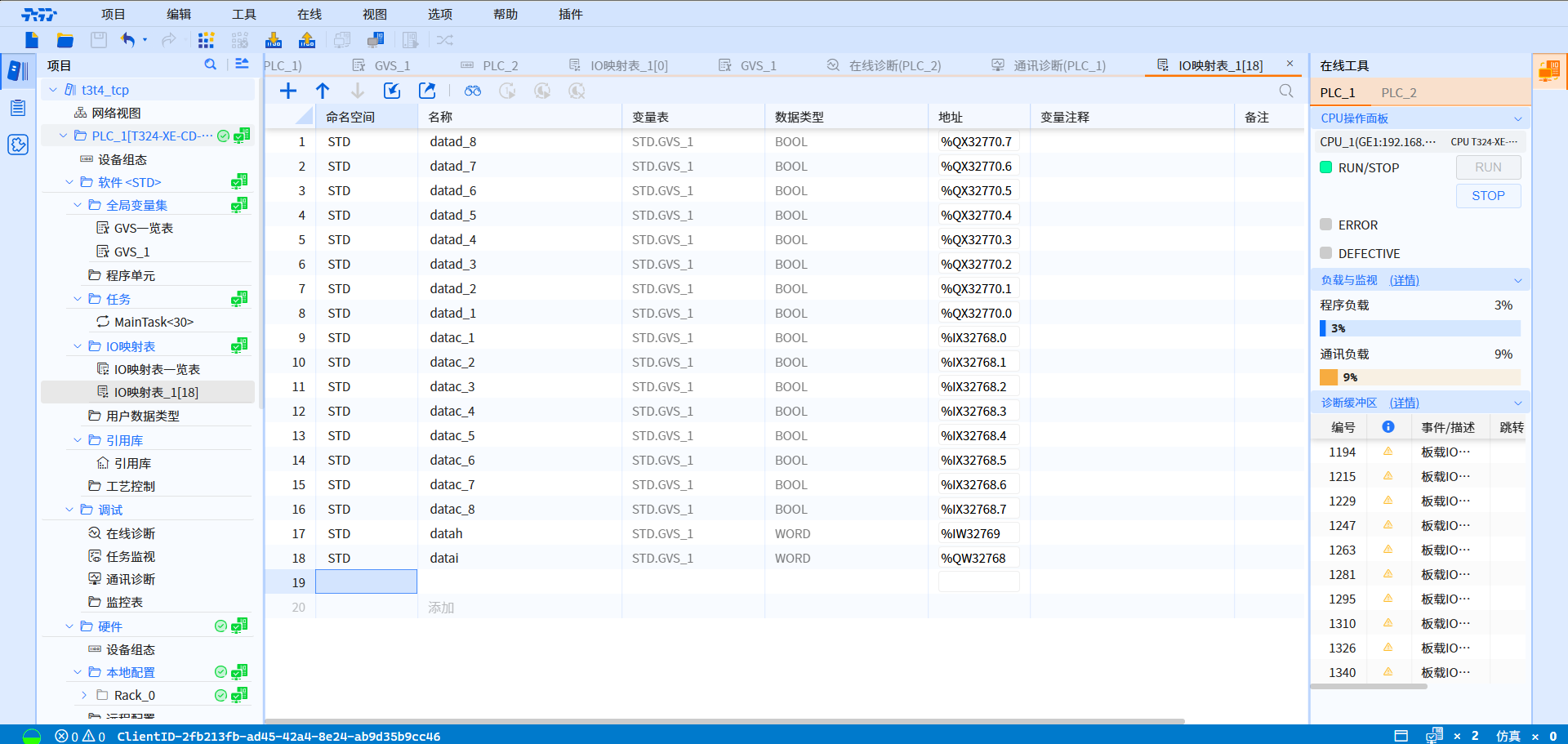The image size is (1568, 744).
Task: Download the program to the PLC
Action: 274,39
